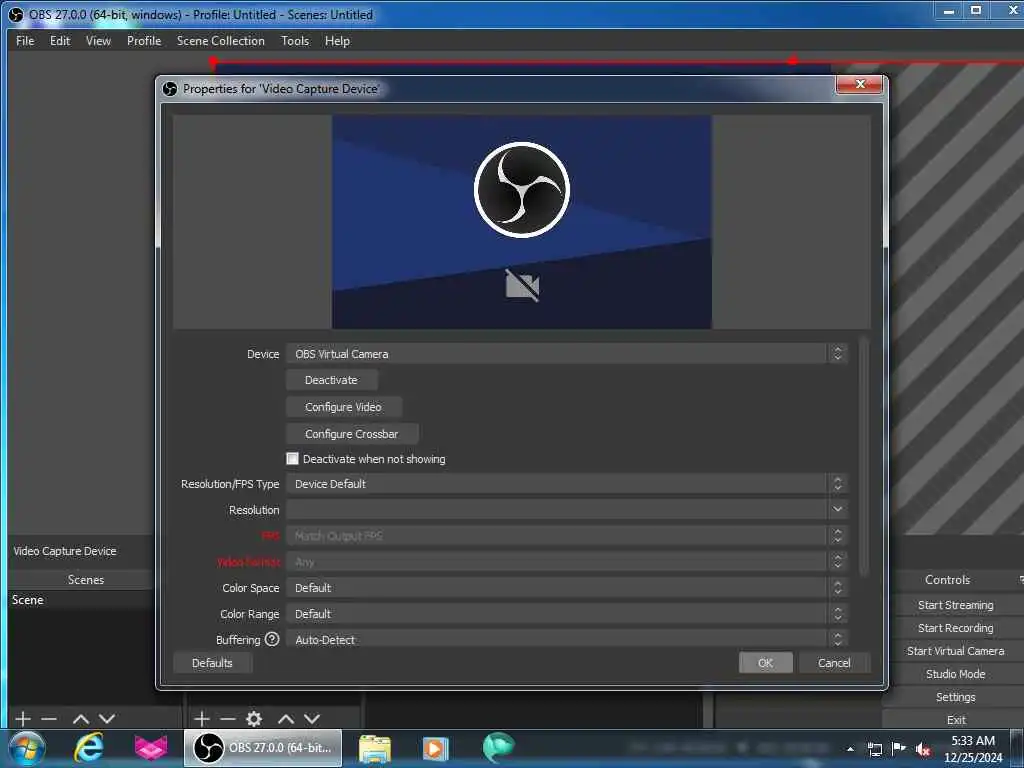Image resolution: width=1024 pixels, height=768 pixels.
Task: Click Start Recording in Controls
Action: [955, 628]
